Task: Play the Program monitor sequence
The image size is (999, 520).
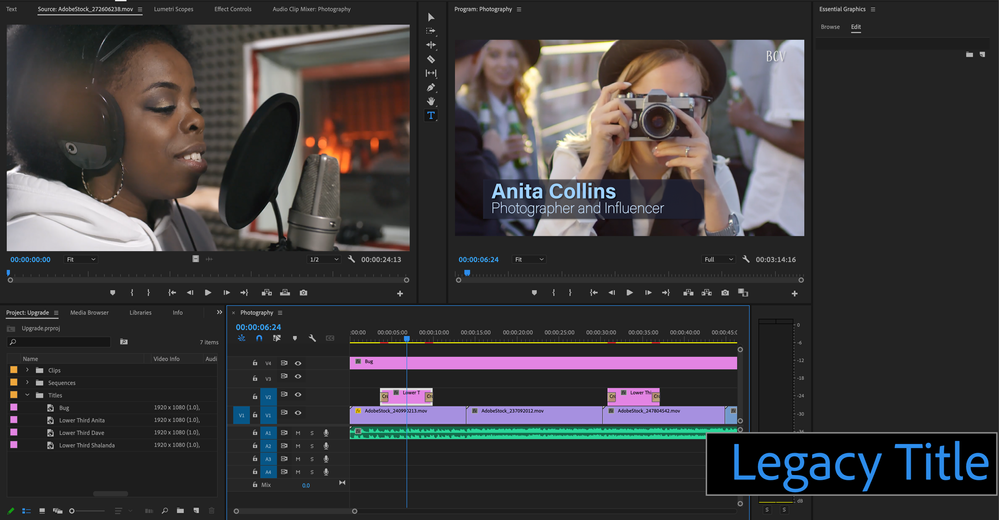Action: coord(629,293)
